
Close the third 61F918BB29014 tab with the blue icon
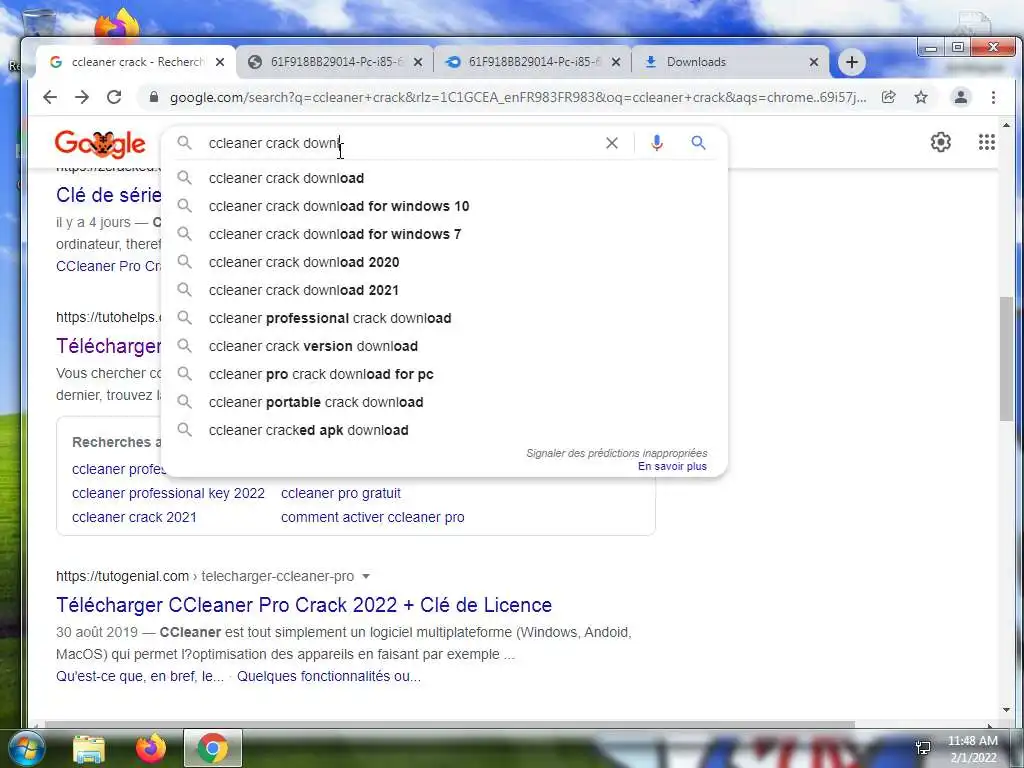click(616, 62)
